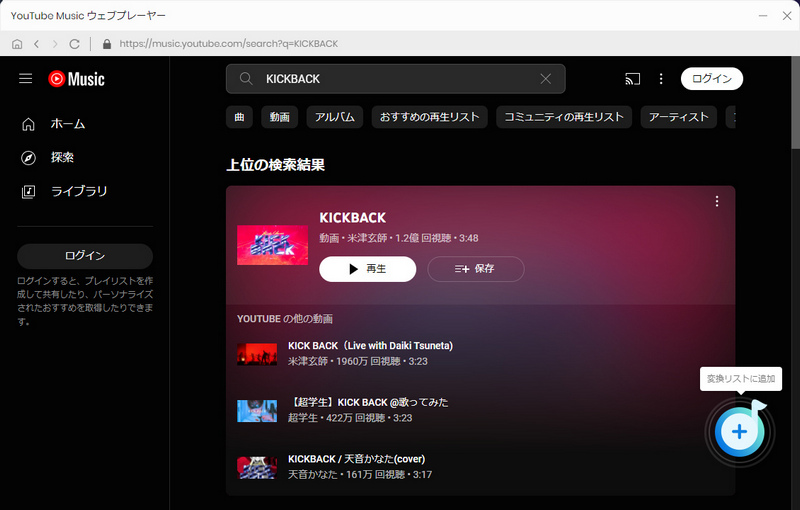Navigate back with the left arrow
The width and height of the screenshot is (800, 510).
[36, 44]
